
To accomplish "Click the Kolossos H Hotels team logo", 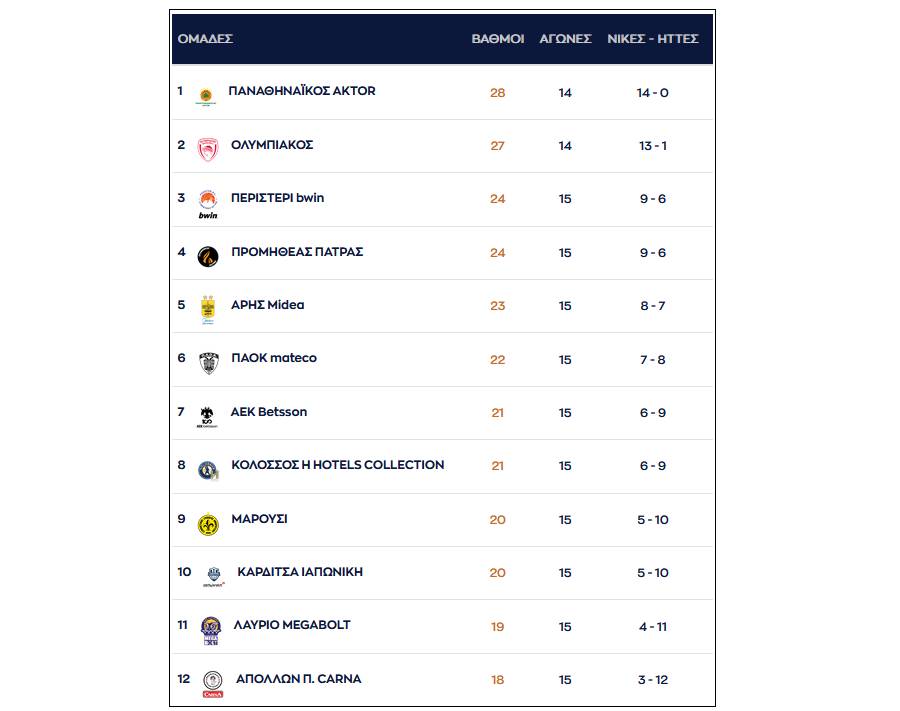I will coord(207,471).
